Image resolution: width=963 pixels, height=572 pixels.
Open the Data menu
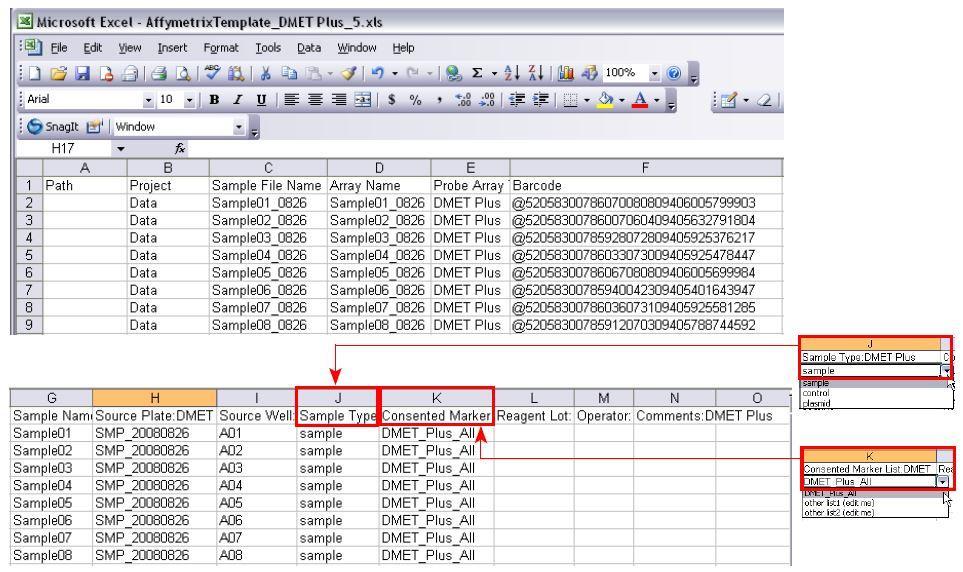(309, 48)
